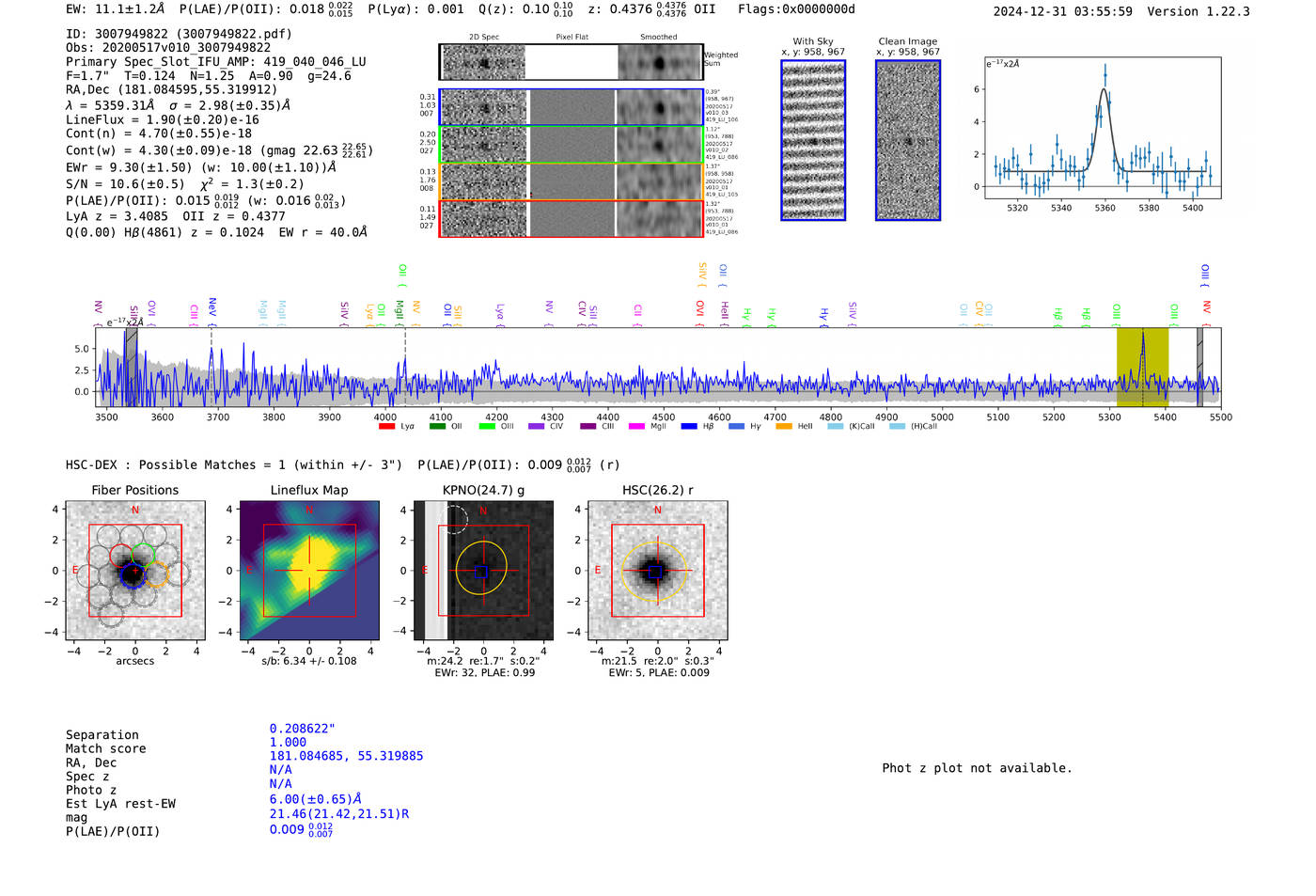Open the HSC(26.2) r image panel
The image size is (1316, 896).
tap(657, 571)
